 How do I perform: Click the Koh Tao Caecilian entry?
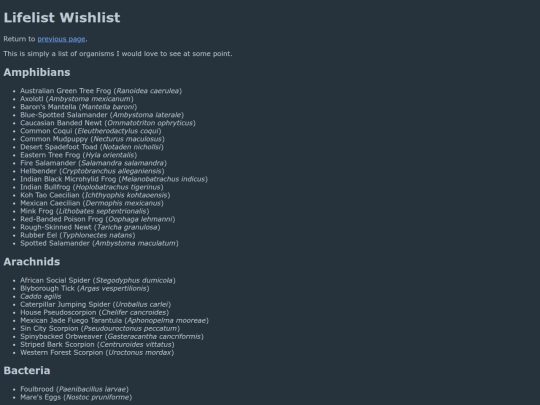95,195
